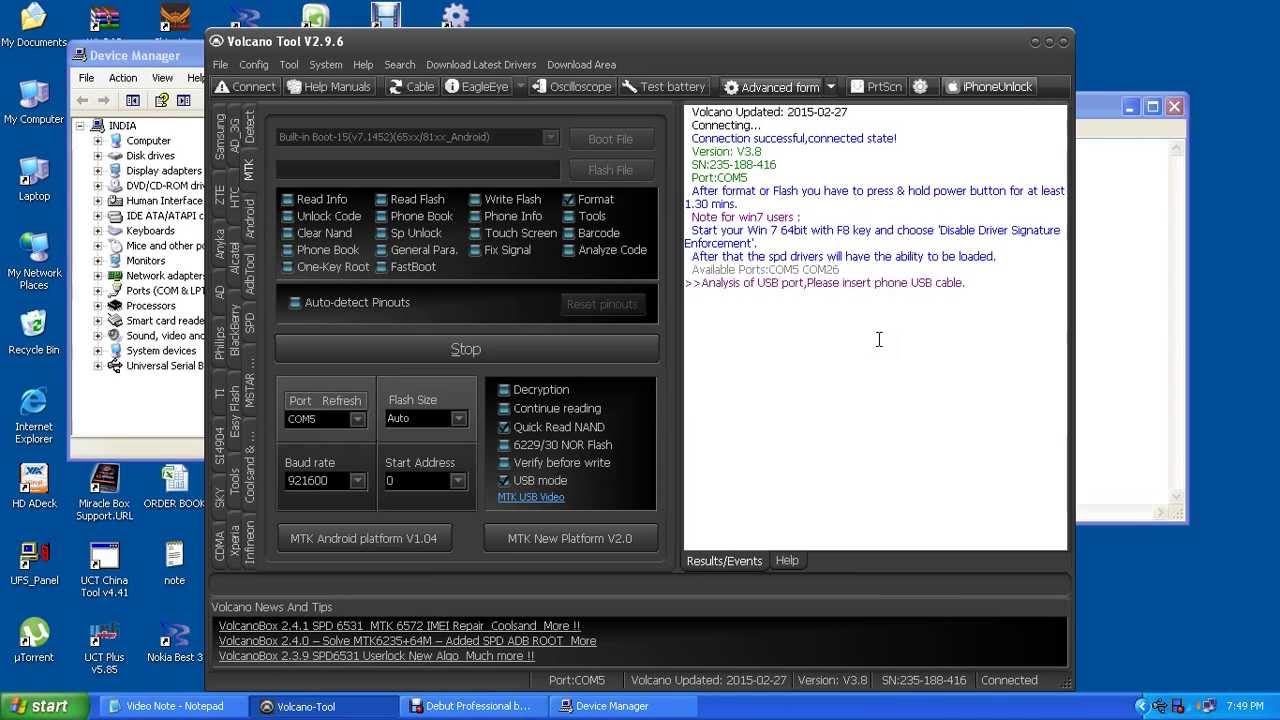Open VolcanoBox 2.4.1 SPD 6531 news link
The height and width of the screenshot is (720, 1280).
click(x=399, y=626)
